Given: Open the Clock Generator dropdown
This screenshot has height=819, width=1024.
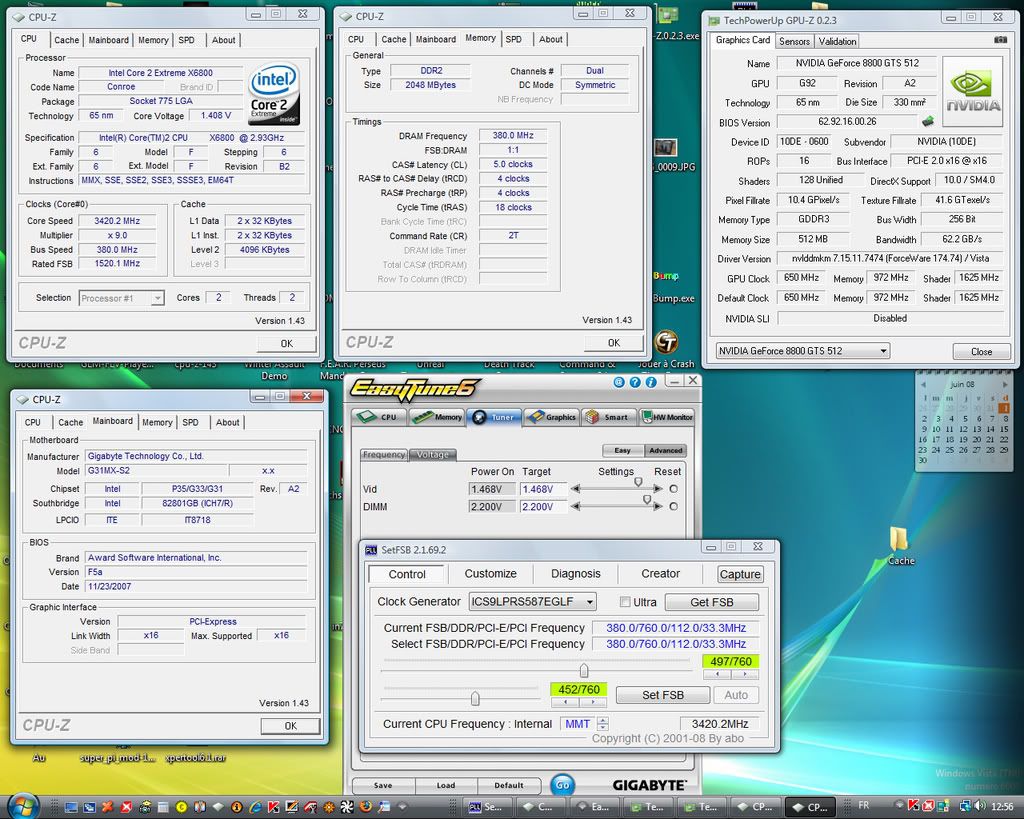Looking at the screenshot, I should [x=589, y=602].
